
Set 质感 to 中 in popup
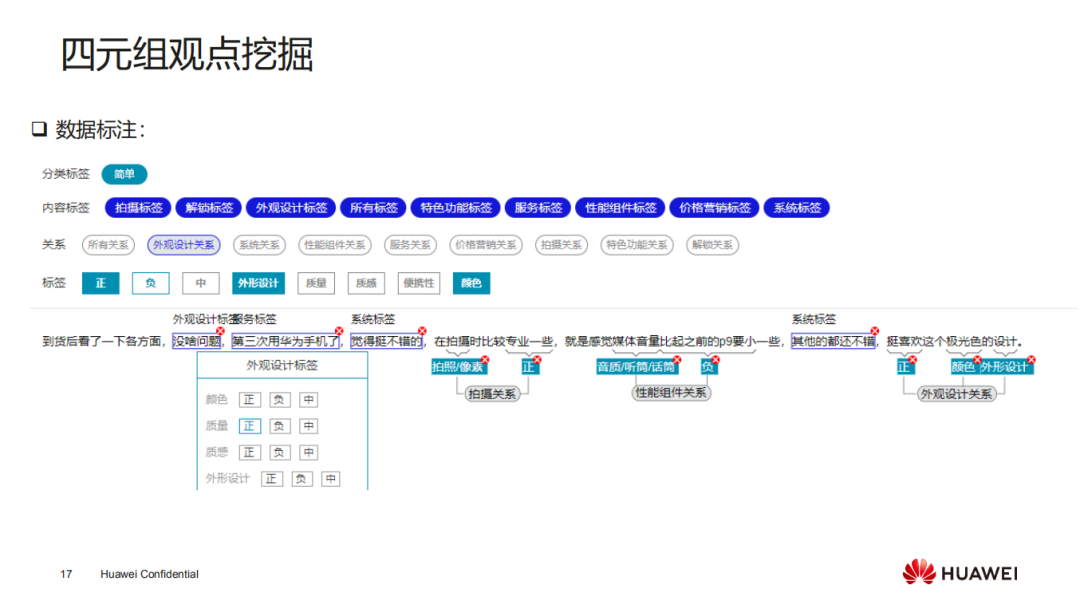click(x=309, y=453)
